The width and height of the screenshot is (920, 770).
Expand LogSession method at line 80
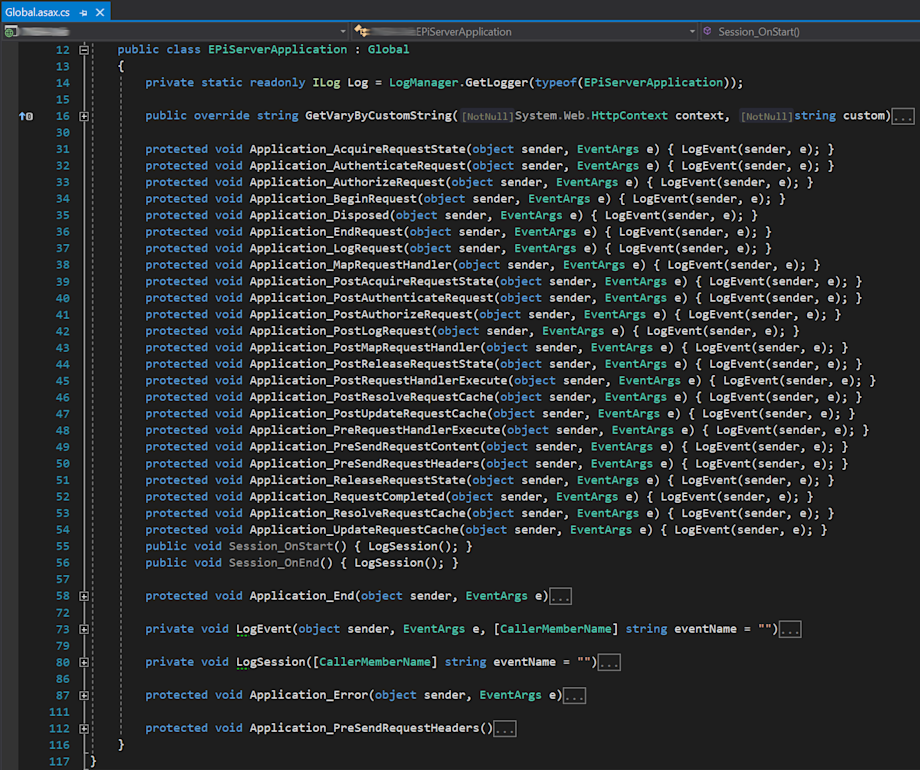tap(84, 663)
